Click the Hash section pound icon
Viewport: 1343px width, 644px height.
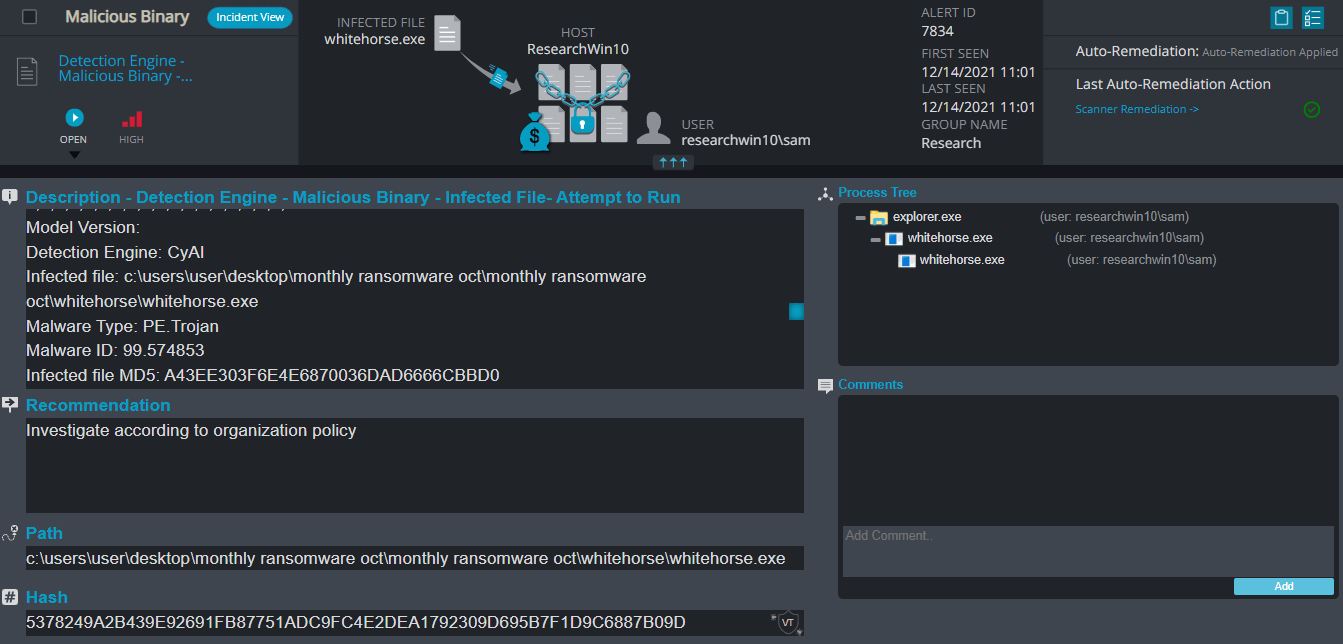click(x=10, y=597)
